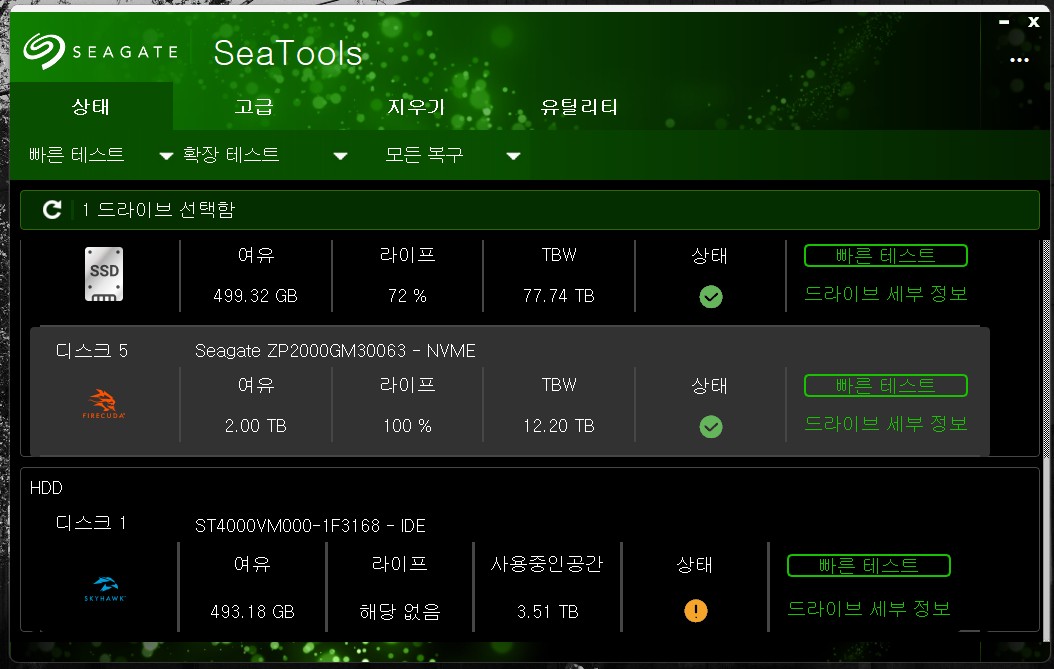The width and height of the screenshot is (1054, 669).
Task: Click the '72 %' life value
Action: pos(407,296)
